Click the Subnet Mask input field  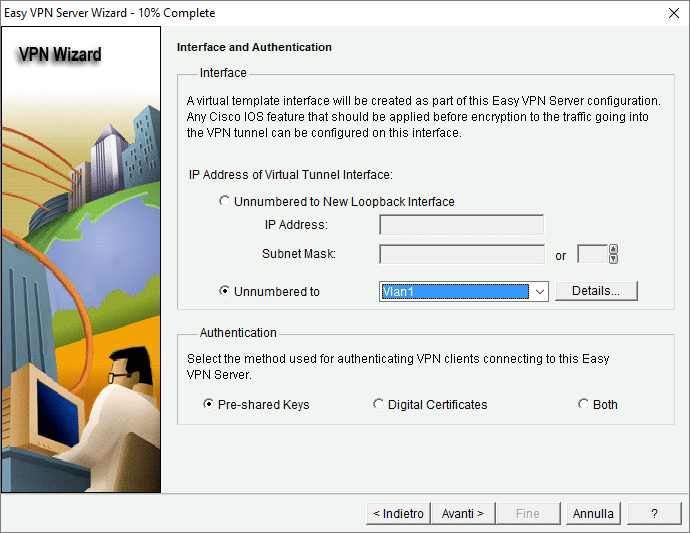[462, 254]
